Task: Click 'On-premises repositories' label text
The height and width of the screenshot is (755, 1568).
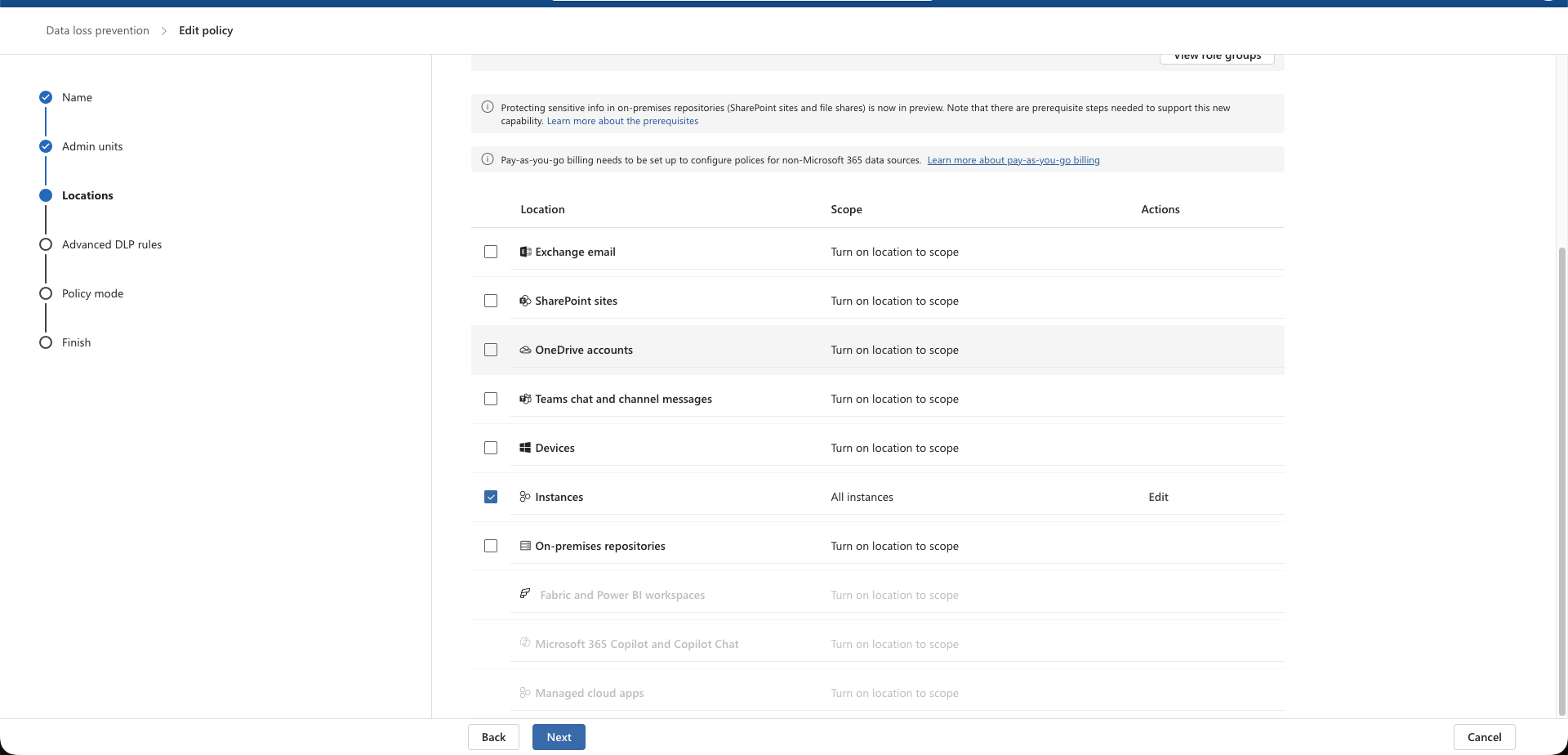Action: (600, 546)
